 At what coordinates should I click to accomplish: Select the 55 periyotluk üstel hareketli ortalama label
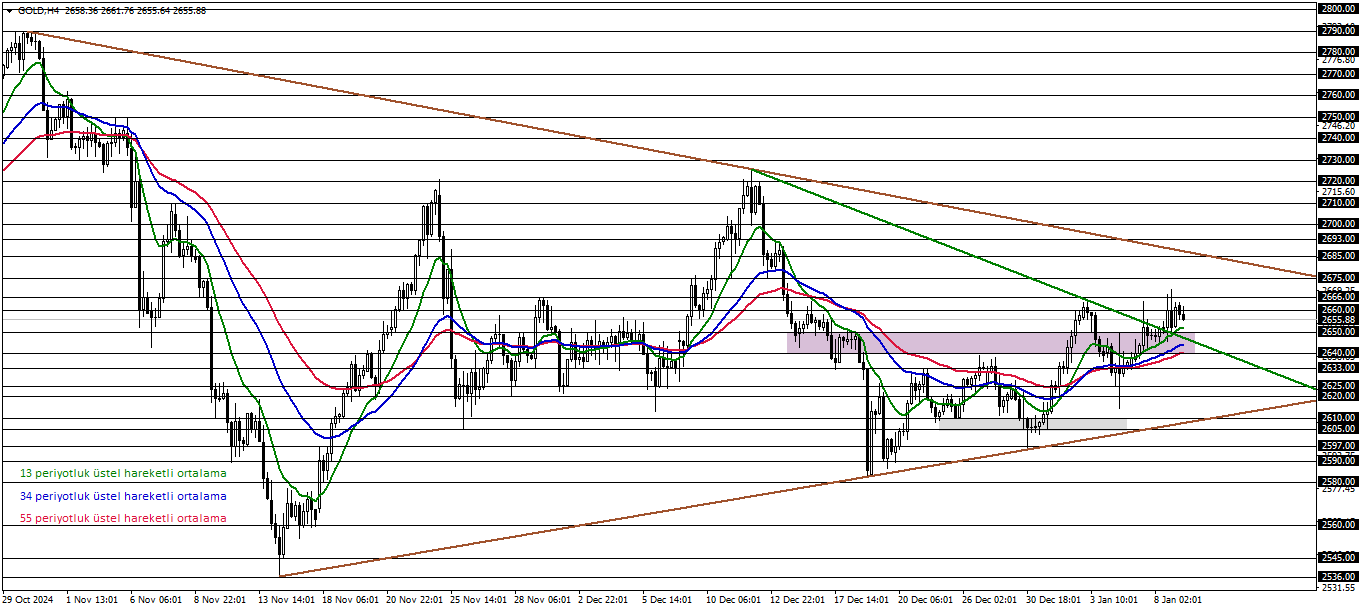point(123,518)
